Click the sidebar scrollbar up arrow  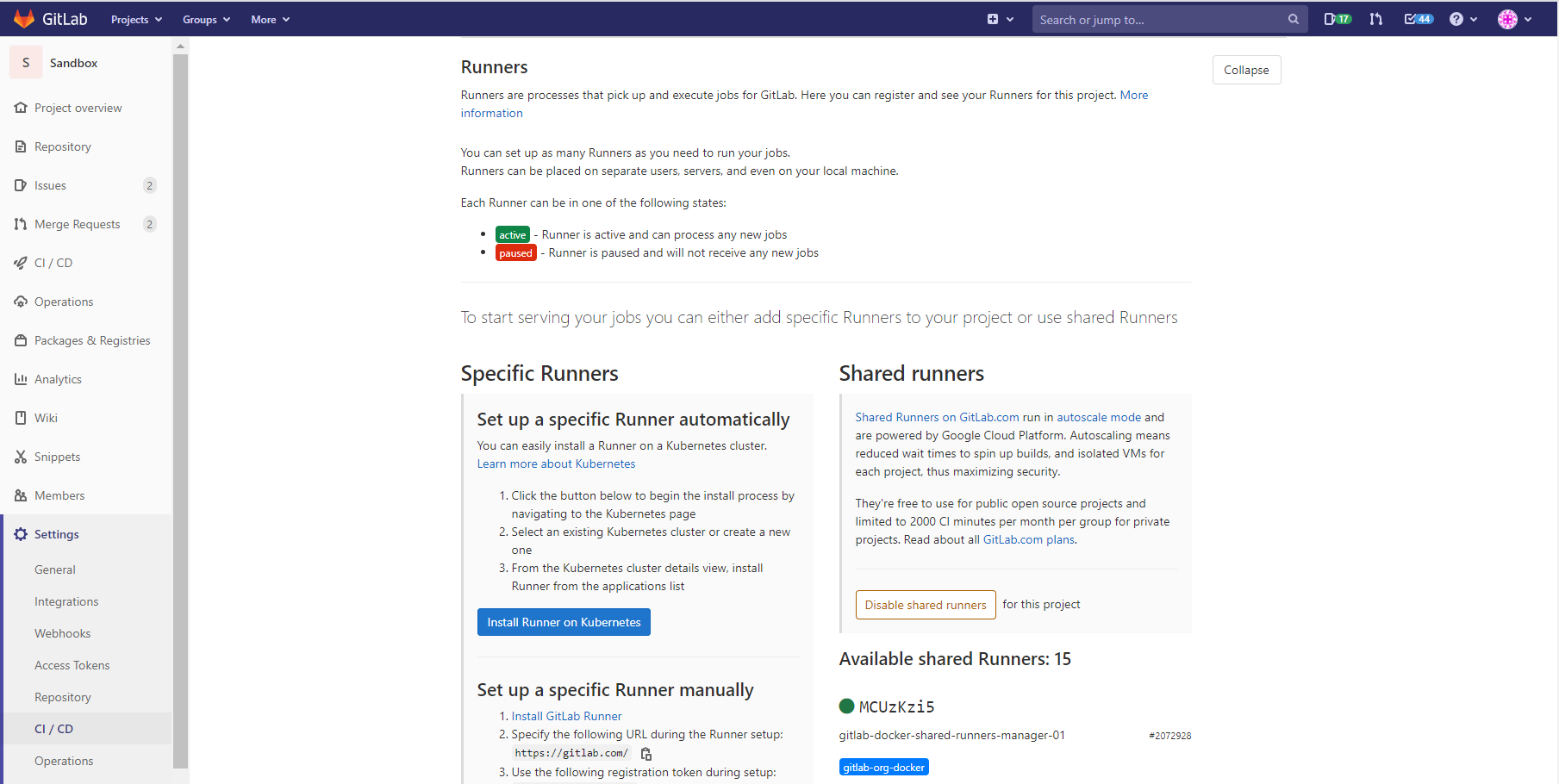pos(180,46)
